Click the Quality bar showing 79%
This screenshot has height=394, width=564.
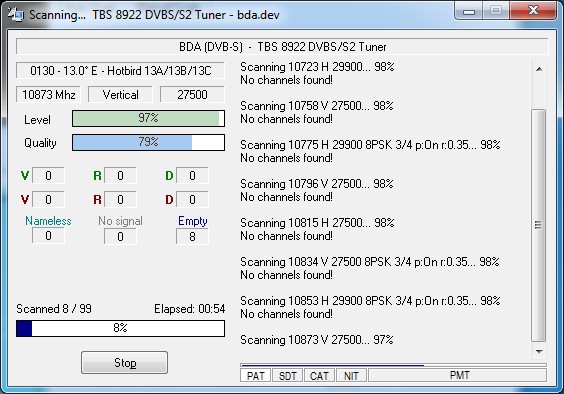click(x=148, y=142)
